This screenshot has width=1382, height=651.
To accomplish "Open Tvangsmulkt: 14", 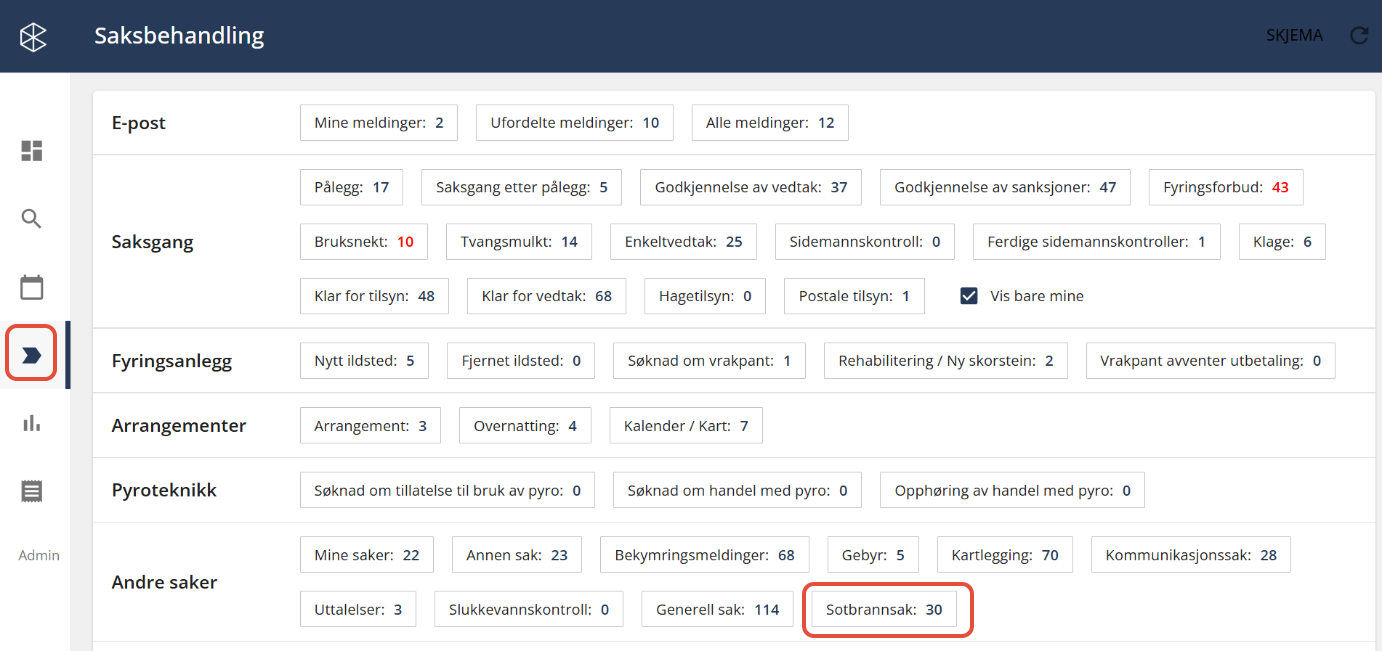I will tap(519, 242).
